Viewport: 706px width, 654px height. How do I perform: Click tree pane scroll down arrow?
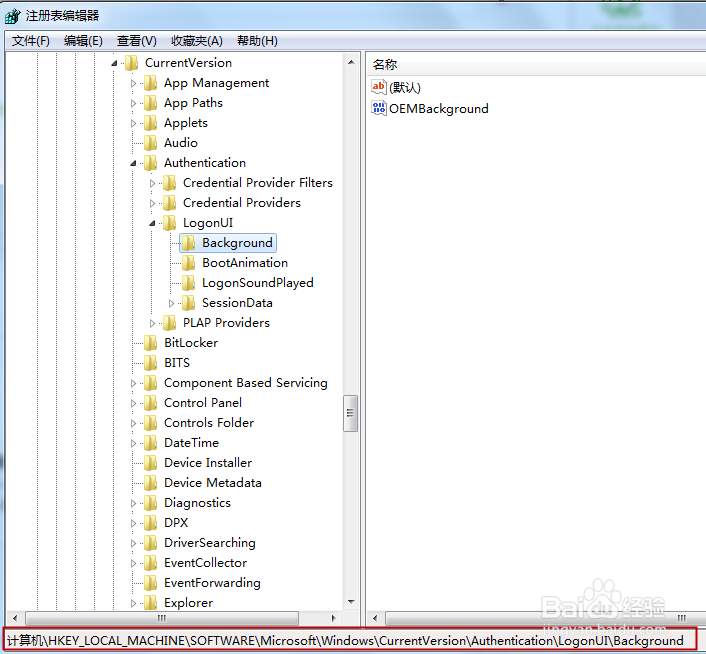(351, 602)
